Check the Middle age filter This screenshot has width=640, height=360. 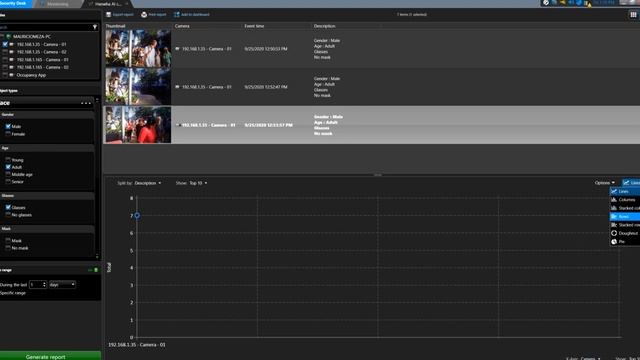pyautogui.click(x=8, y=174)
